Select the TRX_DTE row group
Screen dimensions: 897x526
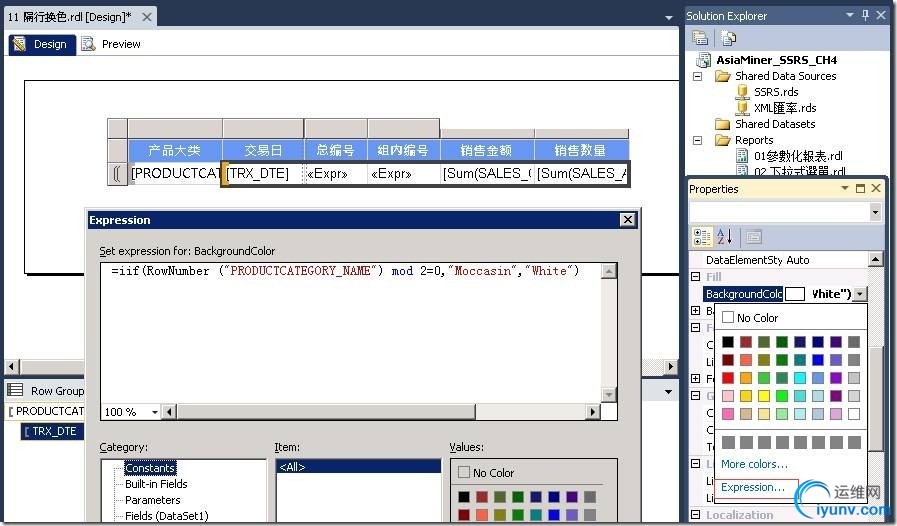(x=53, y=431)
